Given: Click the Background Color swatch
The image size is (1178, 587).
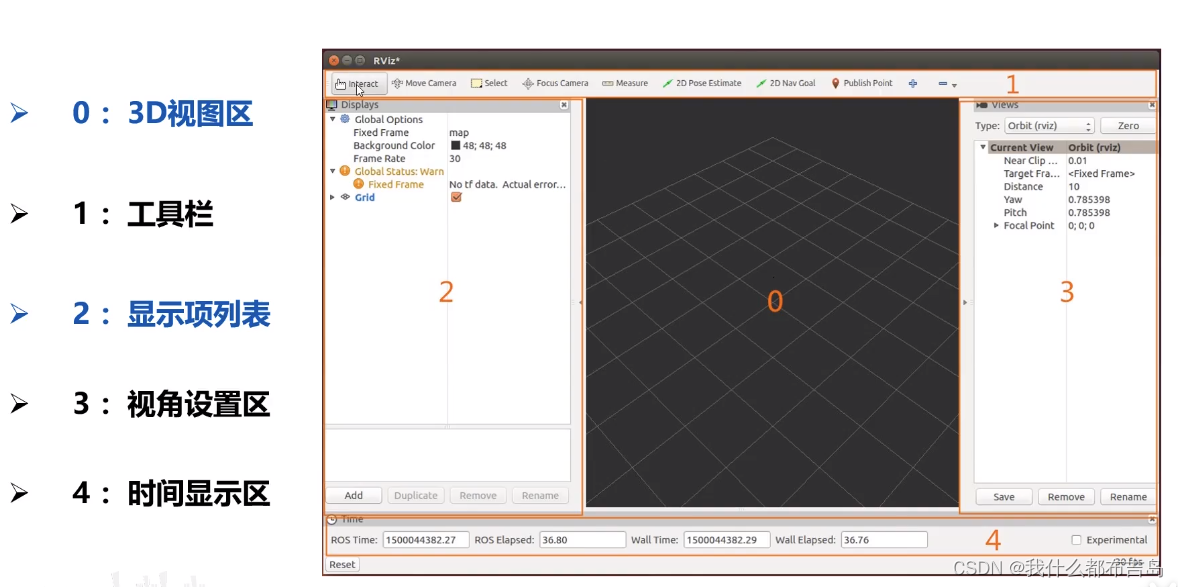Looking at the screenshot, I should 455,146.
